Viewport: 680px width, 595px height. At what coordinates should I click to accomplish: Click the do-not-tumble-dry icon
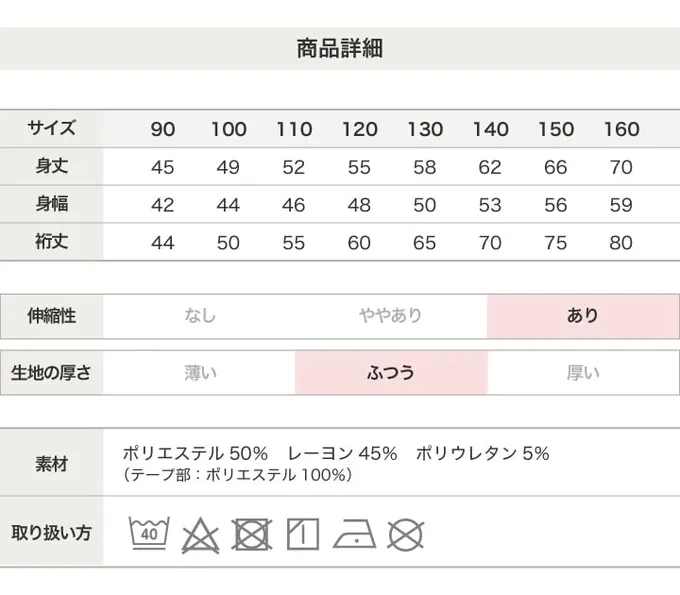252,534
